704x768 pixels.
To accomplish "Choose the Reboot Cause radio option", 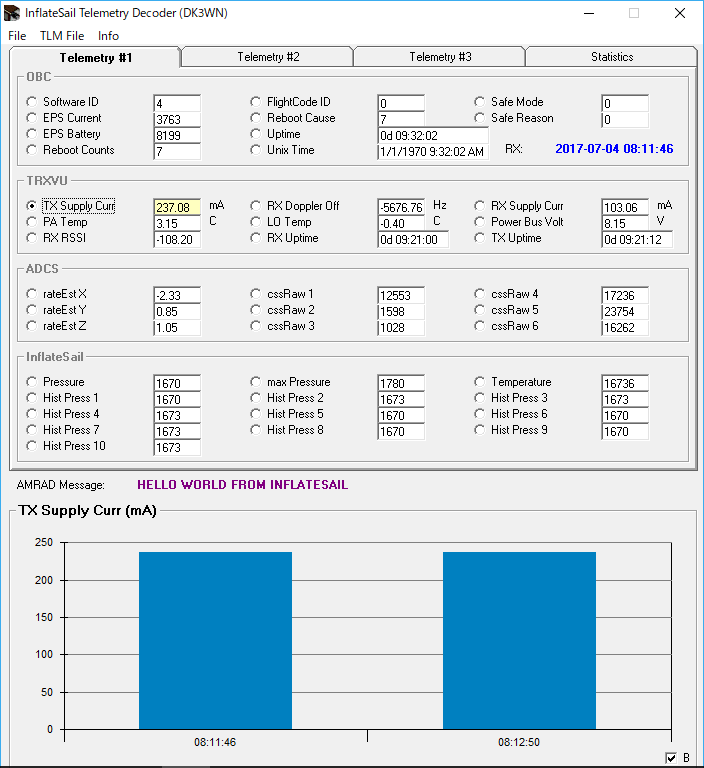I will coord(255,118).
